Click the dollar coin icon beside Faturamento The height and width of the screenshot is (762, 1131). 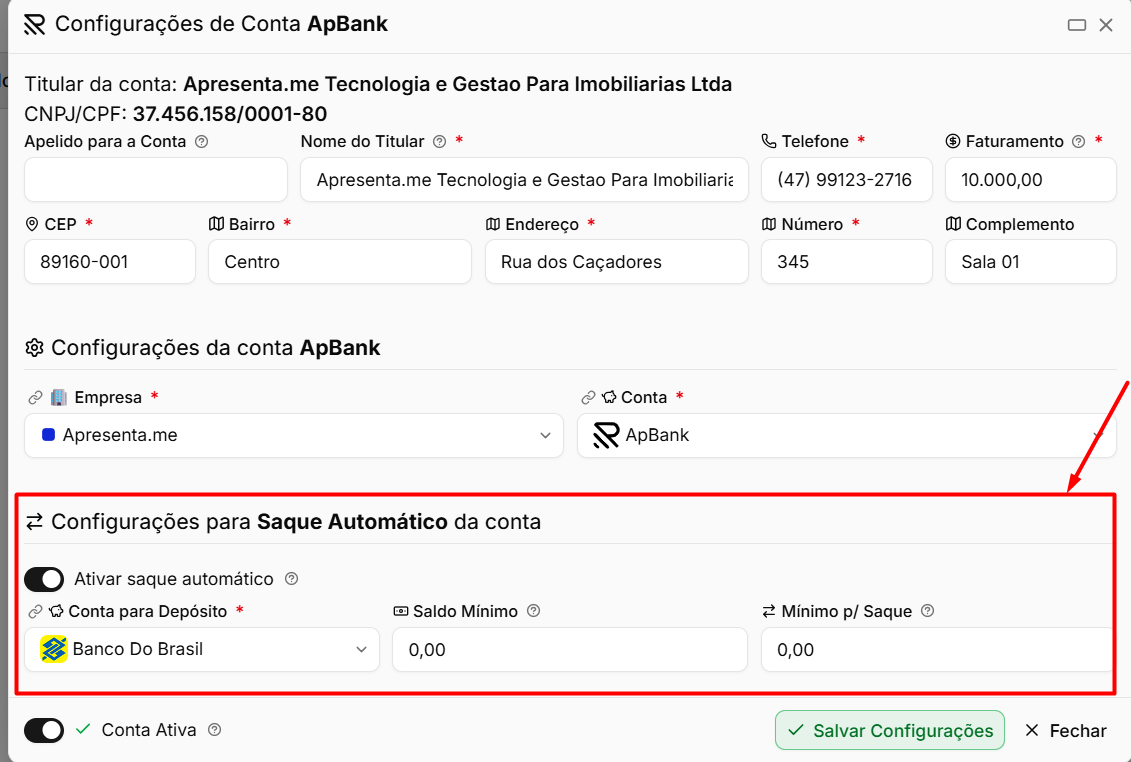click(x=953, y=141)
